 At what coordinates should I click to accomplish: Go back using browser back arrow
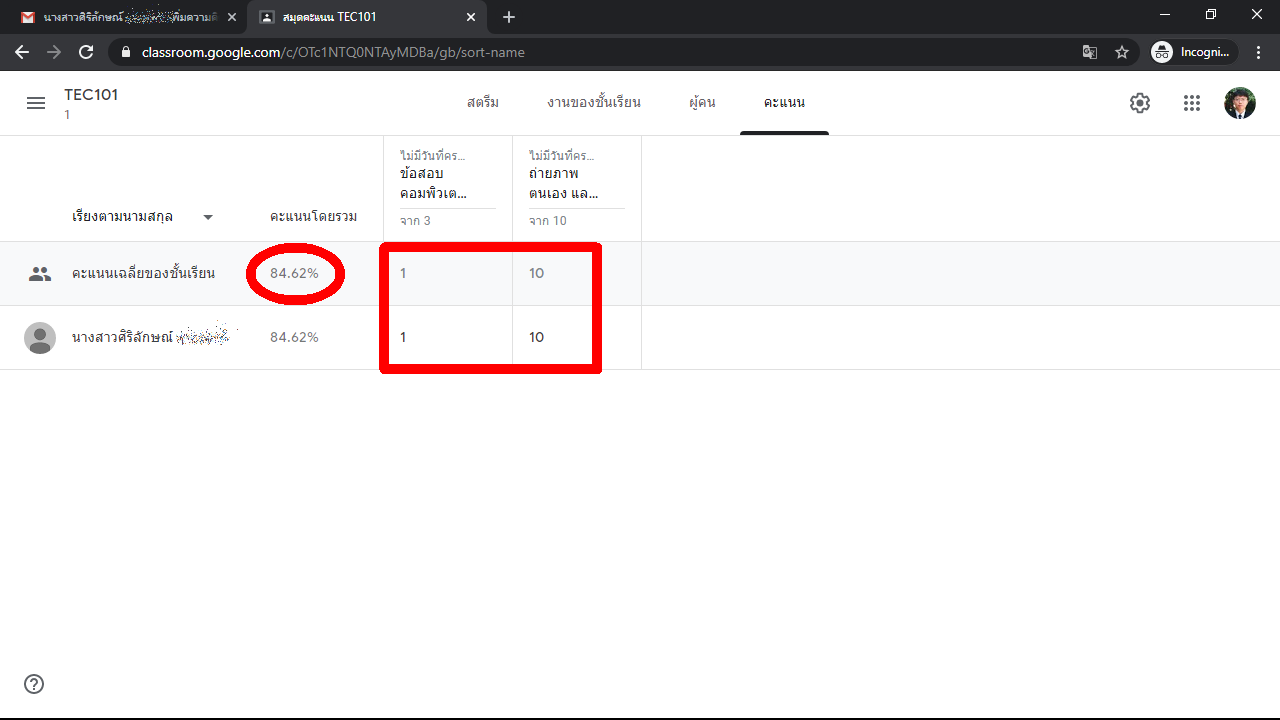pyautogui.click(x=22, y=52)
